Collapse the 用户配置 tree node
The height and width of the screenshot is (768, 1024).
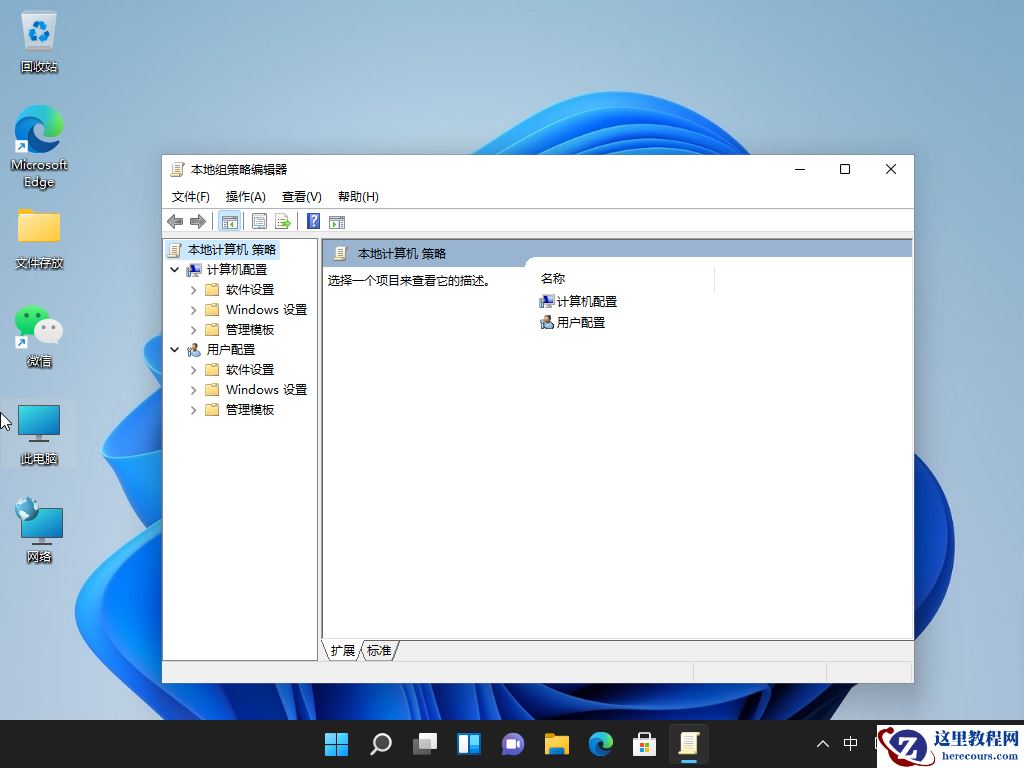tap(174, 349)
